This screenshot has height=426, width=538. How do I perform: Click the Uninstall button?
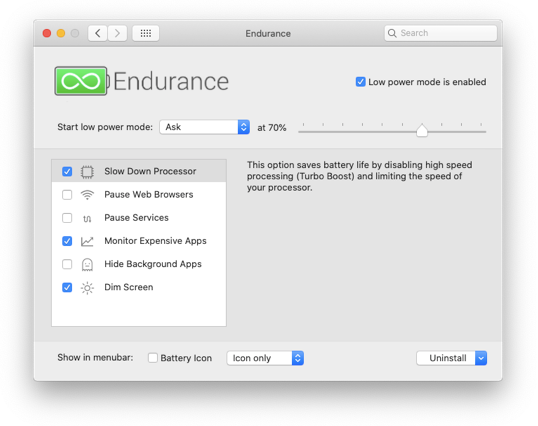(446, 358)
